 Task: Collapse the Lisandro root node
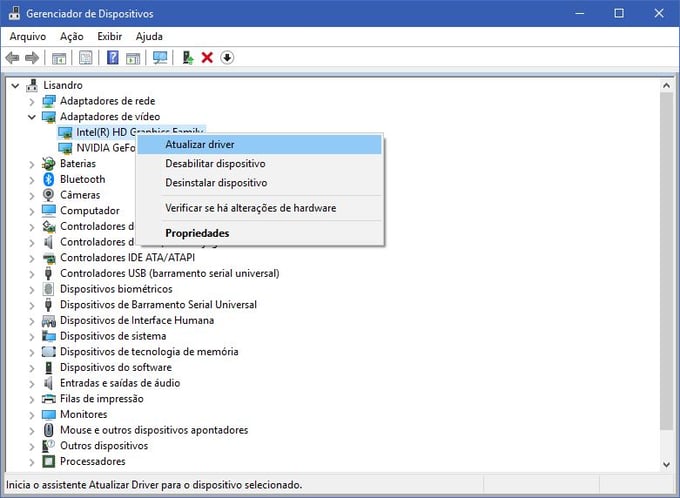point(15,86)
